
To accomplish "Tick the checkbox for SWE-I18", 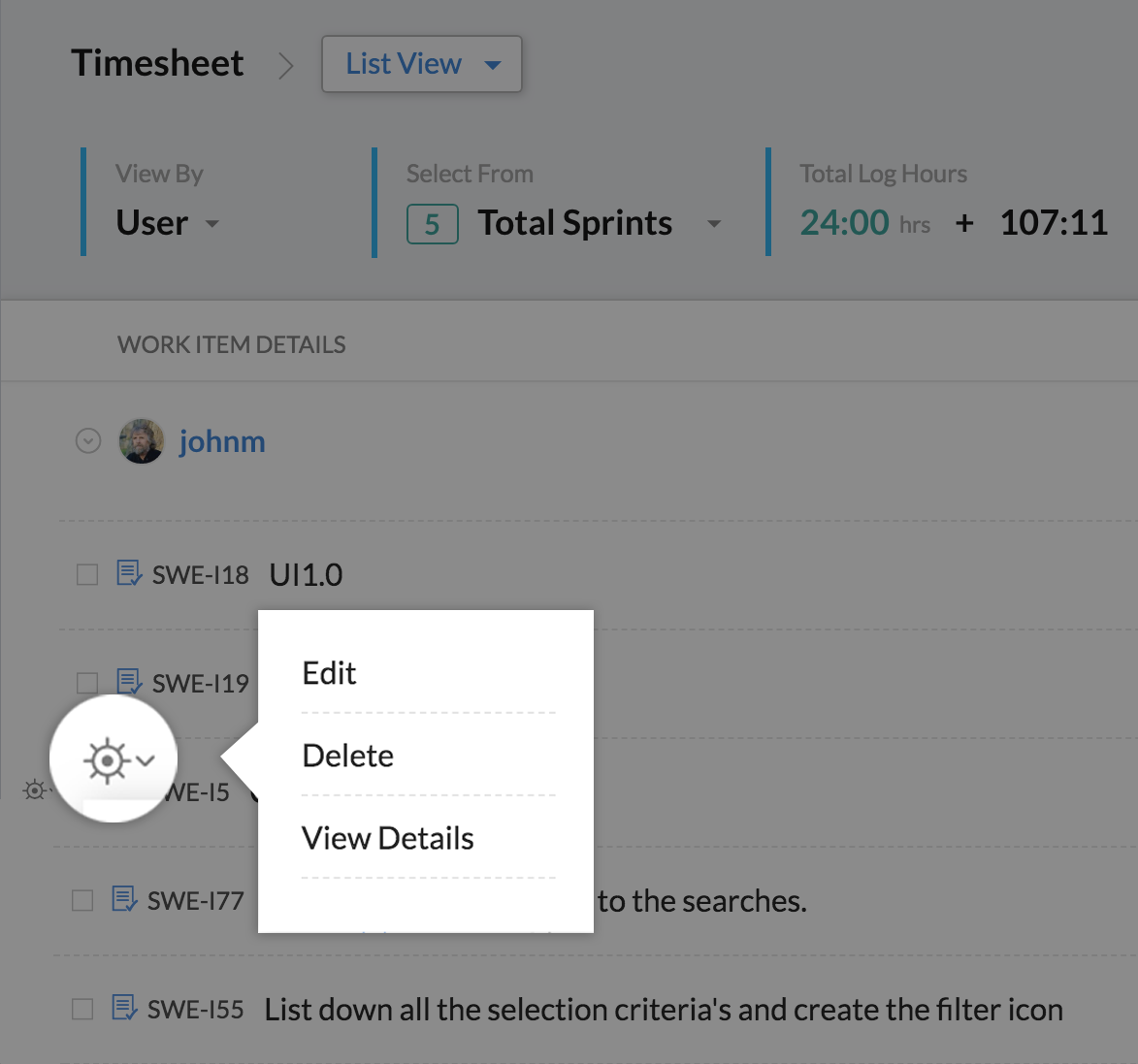I will tap(87, 575).
